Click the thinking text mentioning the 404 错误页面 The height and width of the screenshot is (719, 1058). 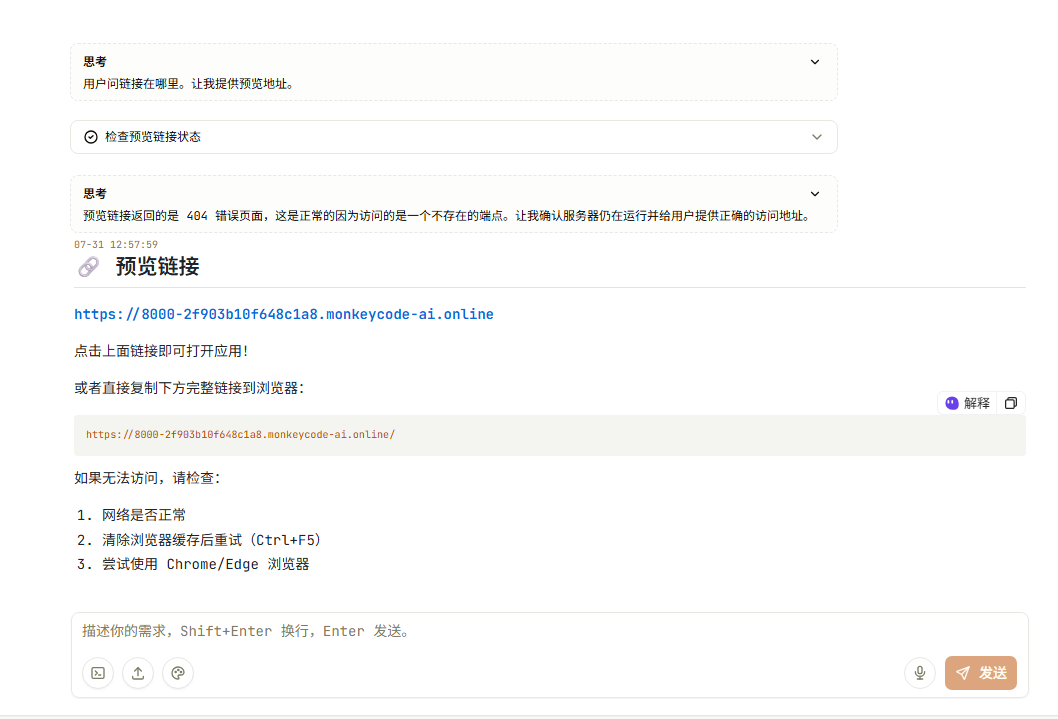tap(447, 216)
